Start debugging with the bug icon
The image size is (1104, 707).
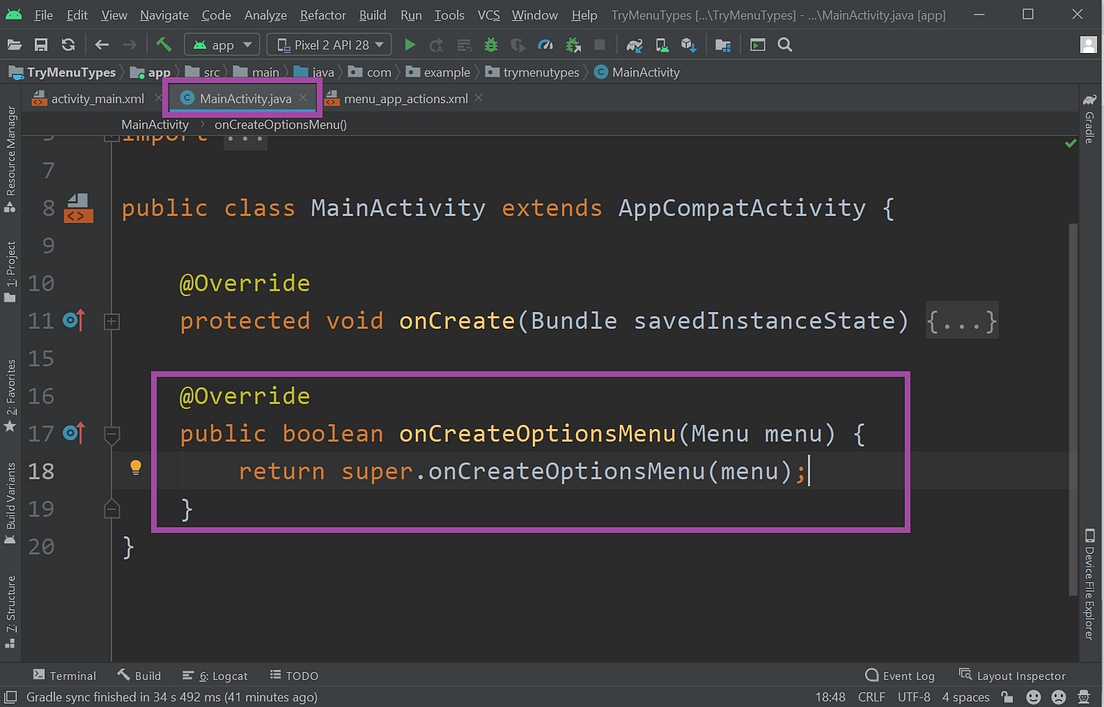coord(490,44)
